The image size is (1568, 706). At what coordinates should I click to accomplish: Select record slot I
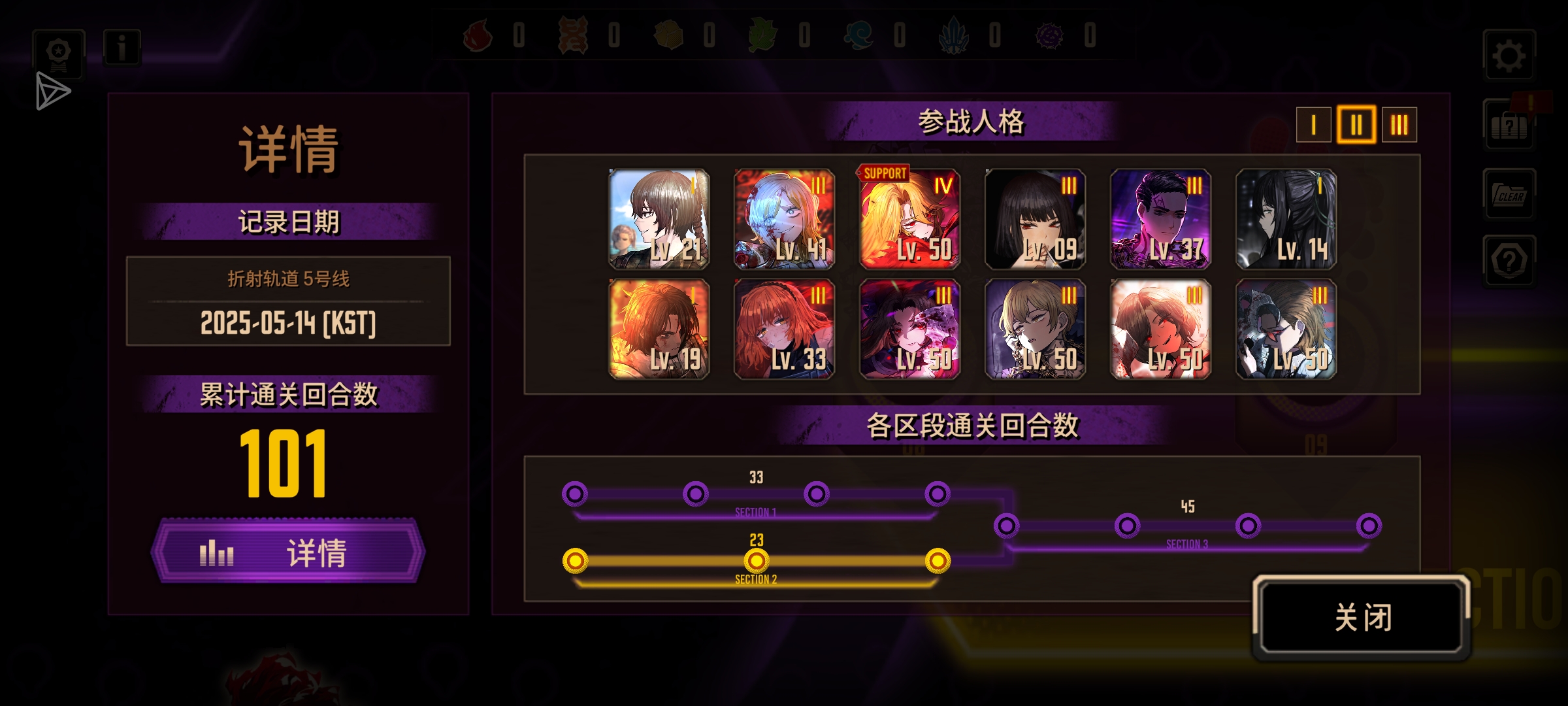point(1313,124)
